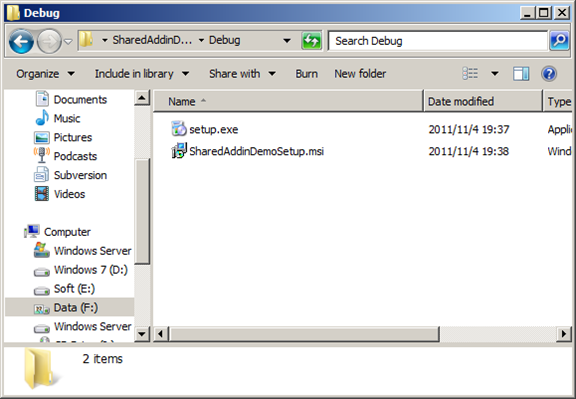This screenshot has width=576, height=399.
Task: Expand the arrow before Debug in path
Action: click(201, 40)
